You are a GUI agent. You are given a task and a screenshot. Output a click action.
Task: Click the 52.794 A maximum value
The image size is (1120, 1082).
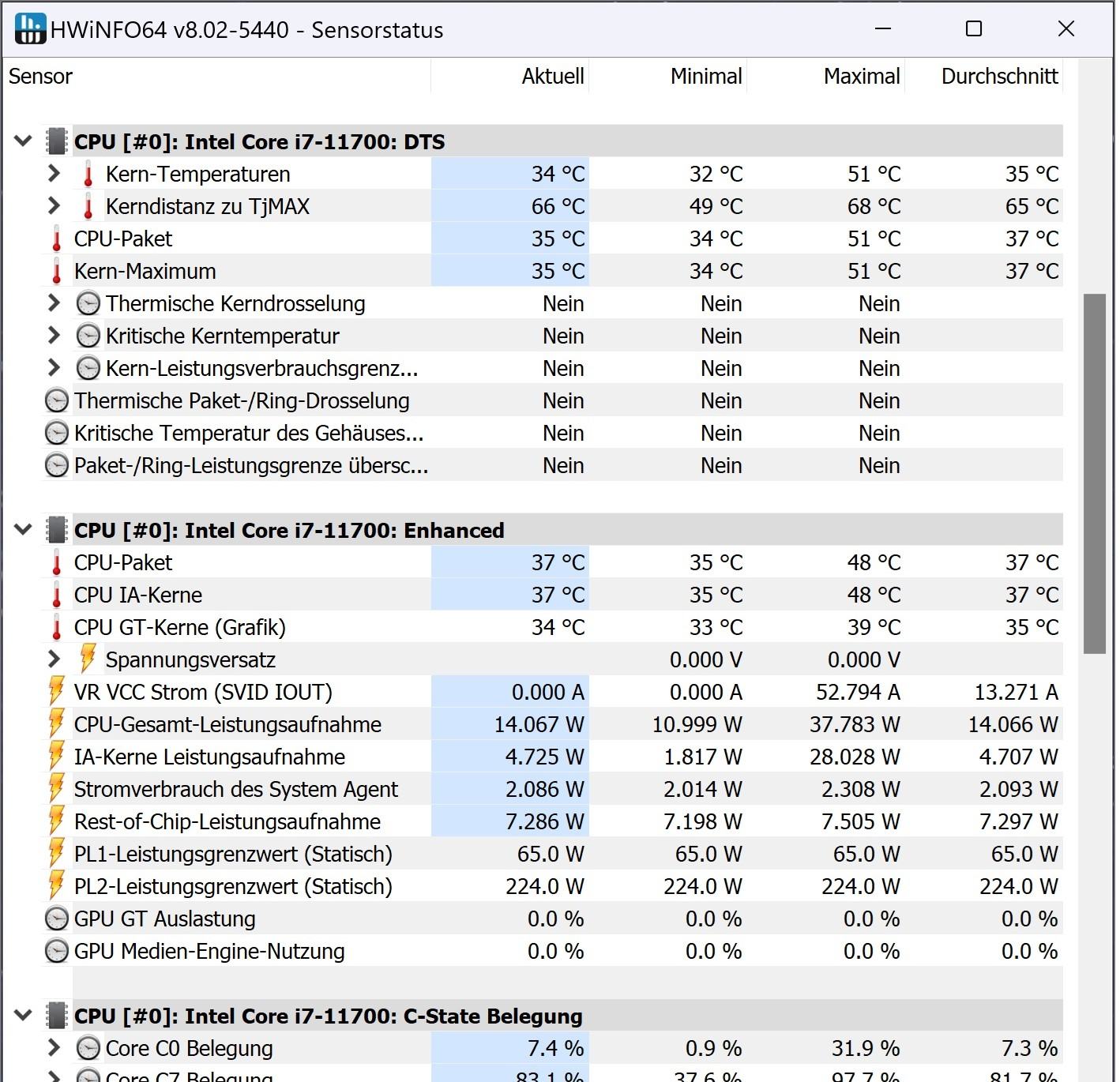coord(858,692)
